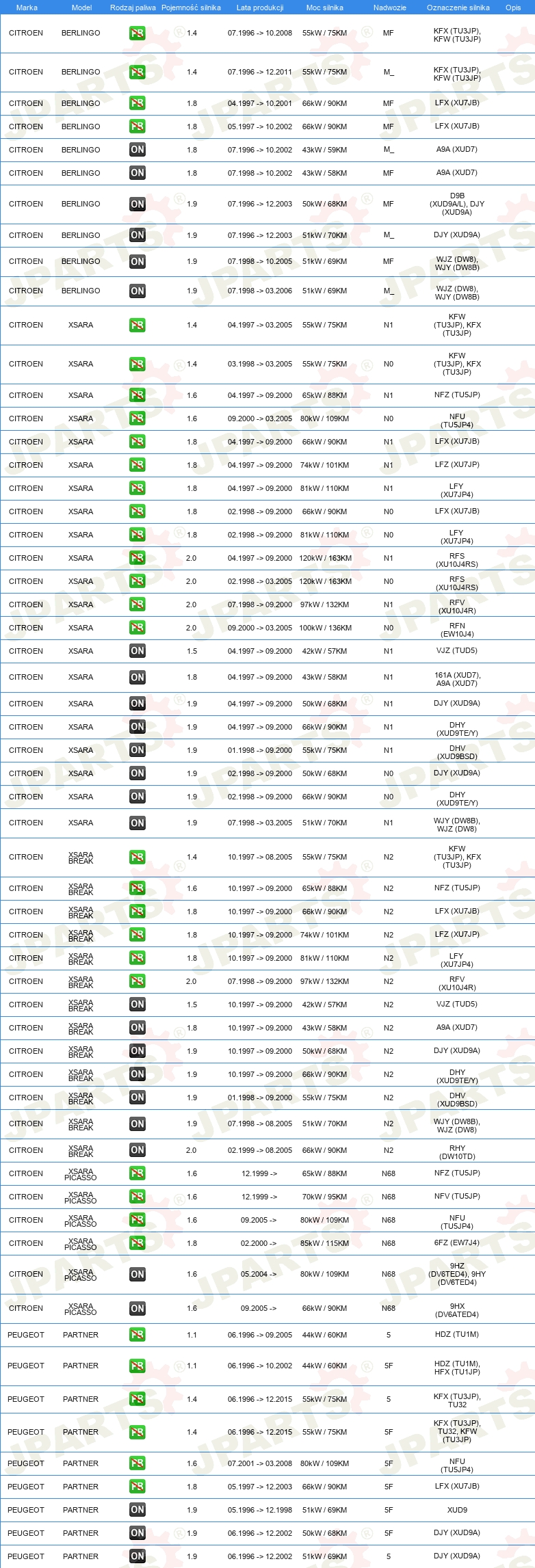Image resolution: width=535 pixels, height=1568 pixels.
Task: Click diesel ON icon in Berlingo 43kW / 59KM row
Action: [138, 150]
